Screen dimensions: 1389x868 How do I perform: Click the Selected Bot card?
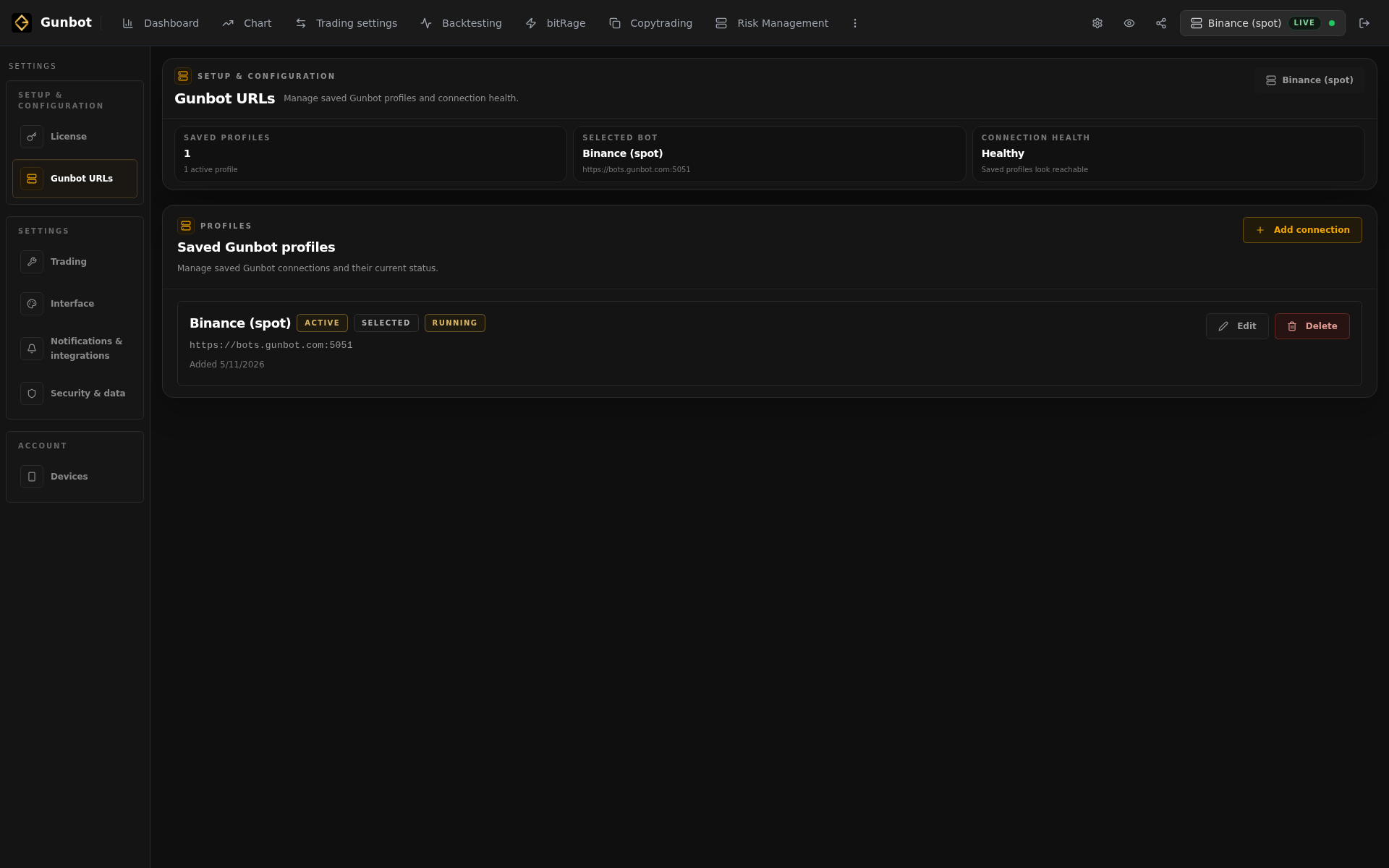click(769, 154)
